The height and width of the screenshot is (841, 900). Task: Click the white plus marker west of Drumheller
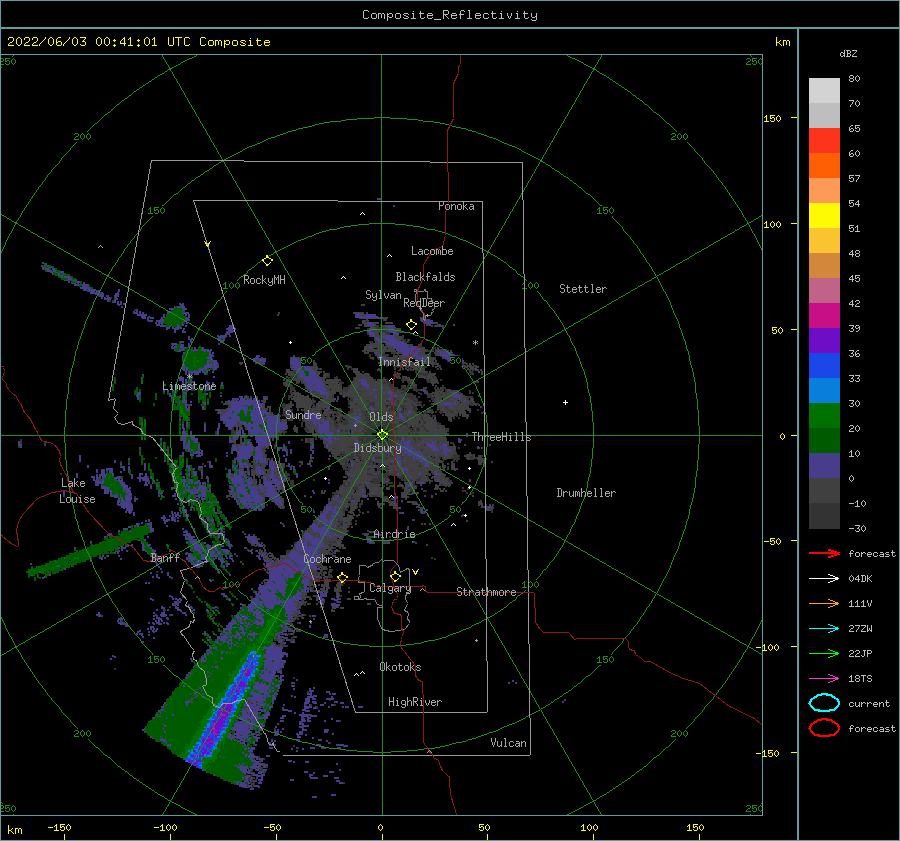coord(565,402)
